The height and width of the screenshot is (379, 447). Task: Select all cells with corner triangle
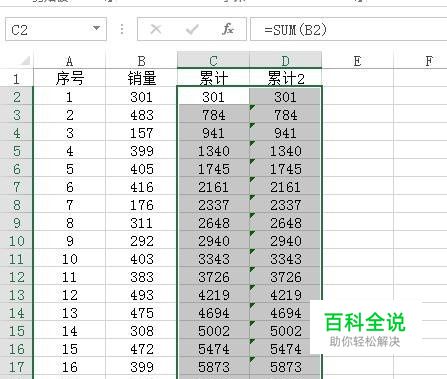(x=24, y=61)
